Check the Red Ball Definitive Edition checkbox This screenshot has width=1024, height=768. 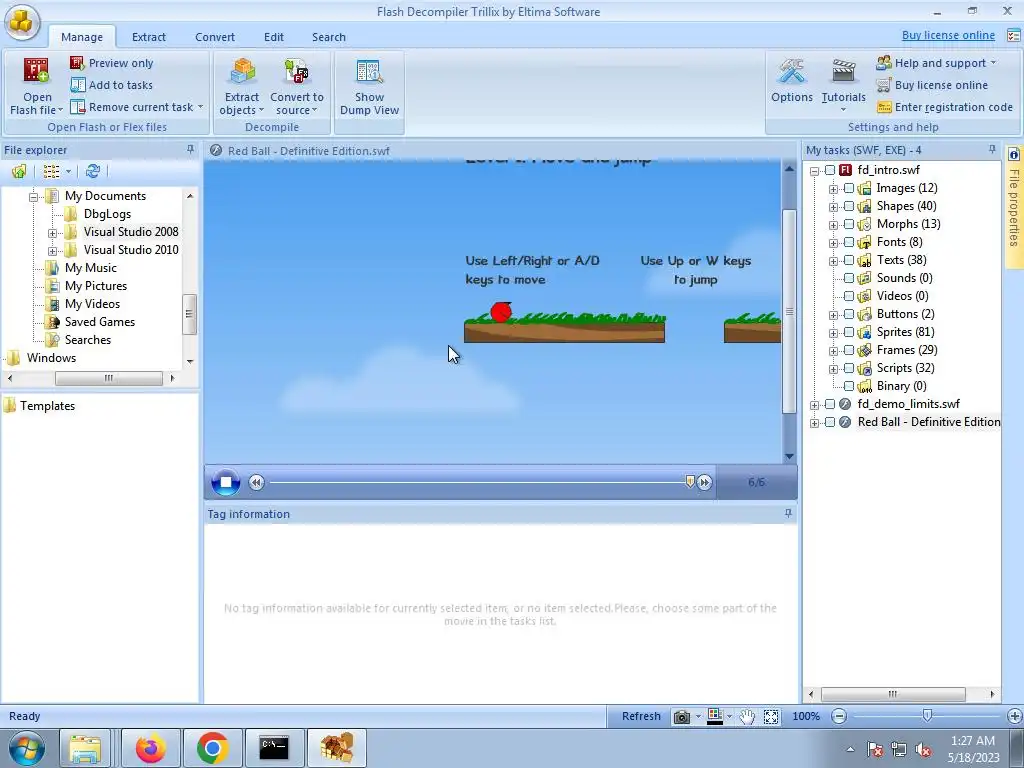tap(829, 423)
